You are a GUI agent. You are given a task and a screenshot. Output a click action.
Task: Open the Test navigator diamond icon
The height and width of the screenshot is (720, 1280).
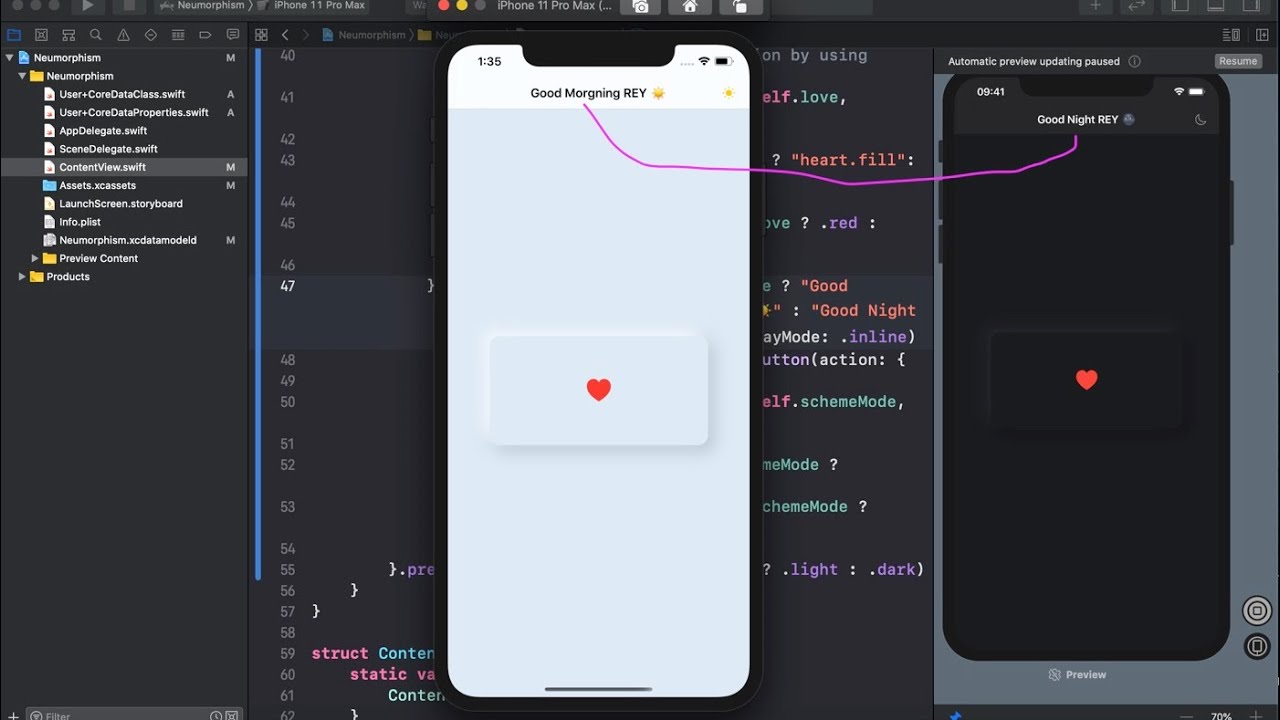[x=151, y=35]
